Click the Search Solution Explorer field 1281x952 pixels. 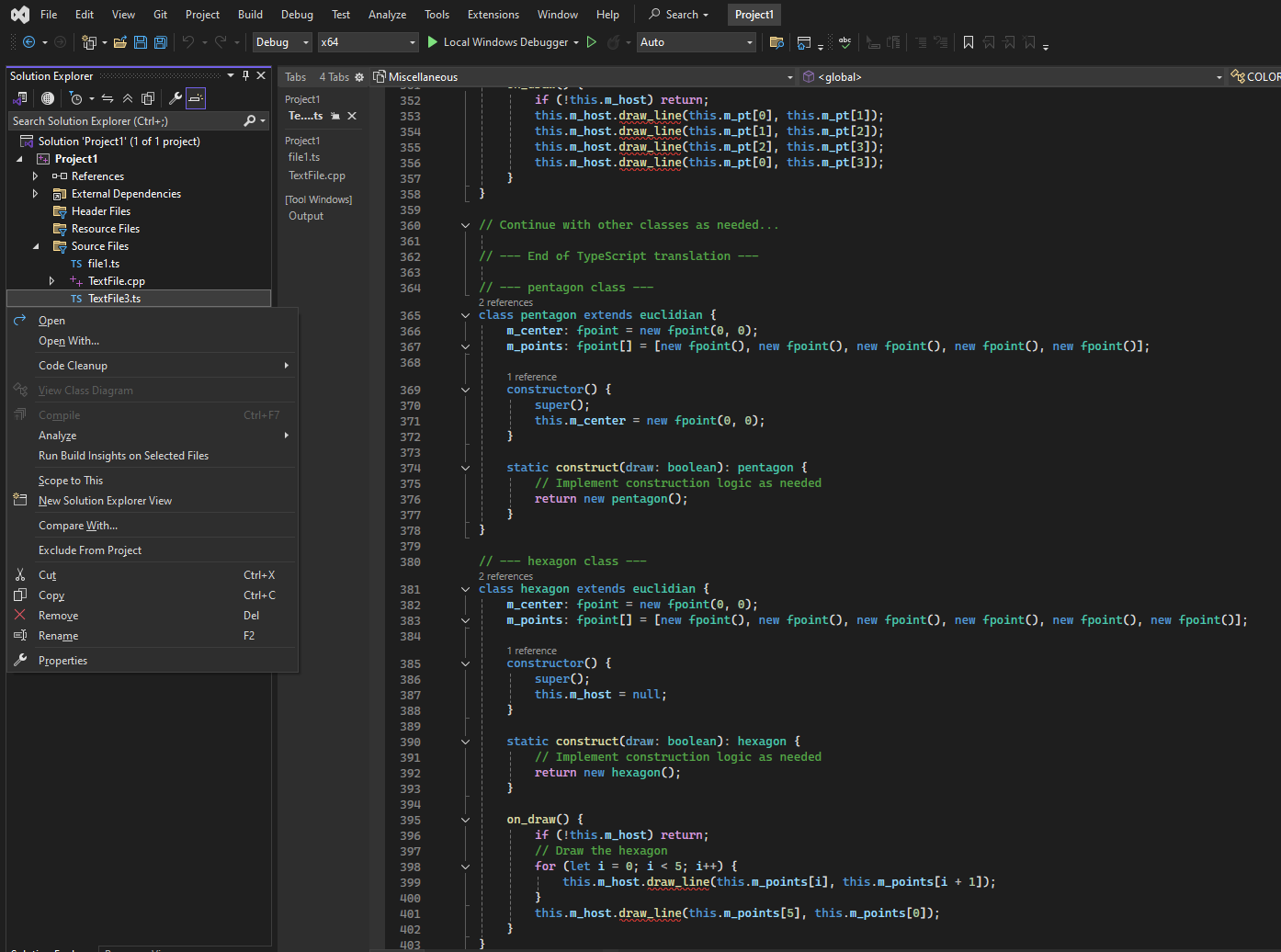coord(124,121)
